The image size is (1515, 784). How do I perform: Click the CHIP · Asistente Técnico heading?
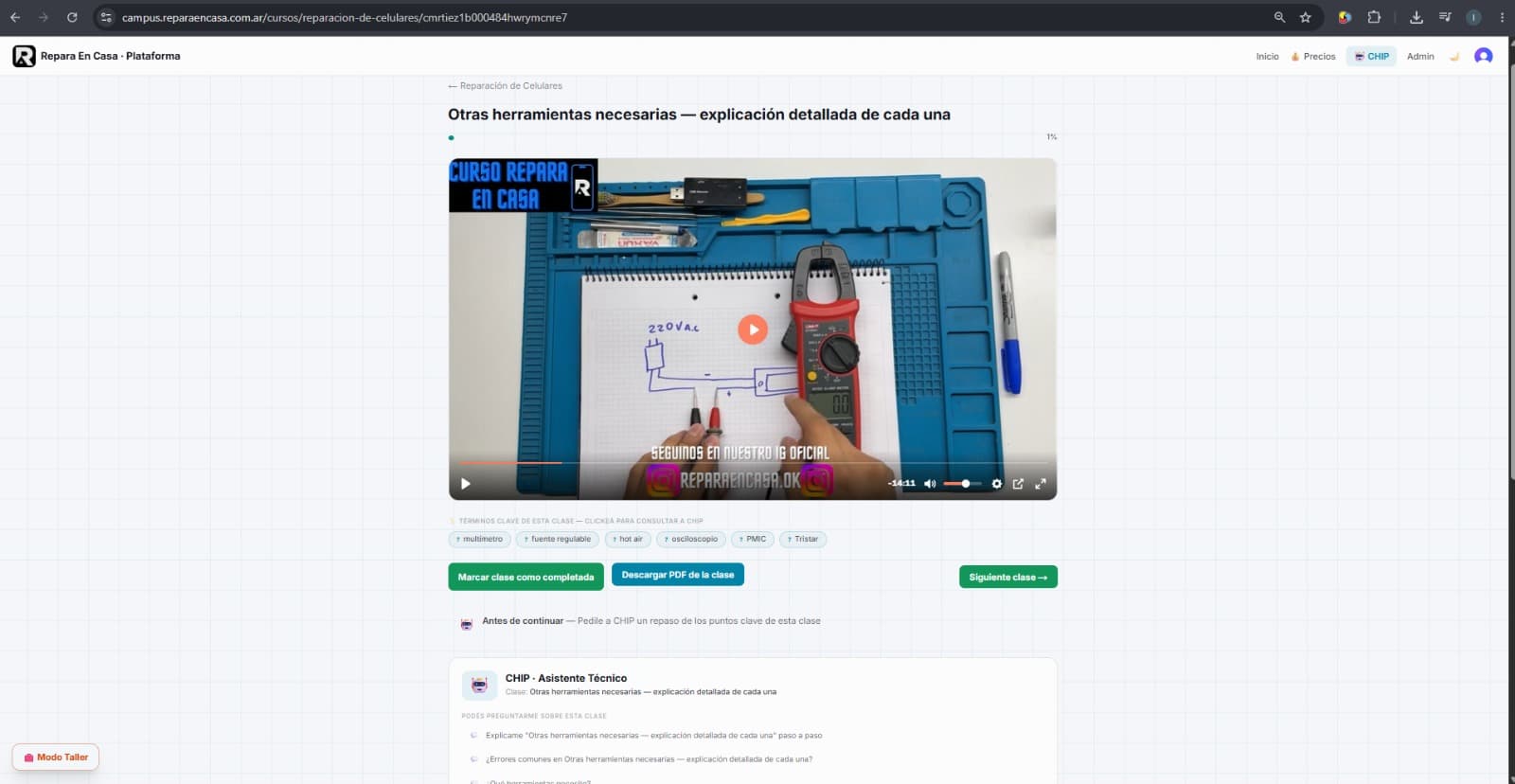566,678
